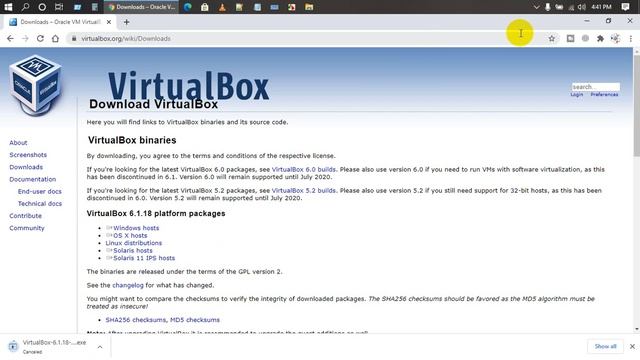Viewport: 640px width, 360px height.
Task: Open Contribute in sidebar
Action: point(25,216)
